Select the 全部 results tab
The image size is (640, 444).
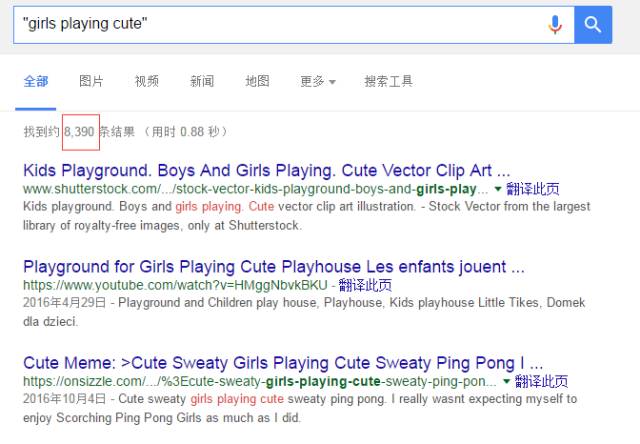click(36, 81)
